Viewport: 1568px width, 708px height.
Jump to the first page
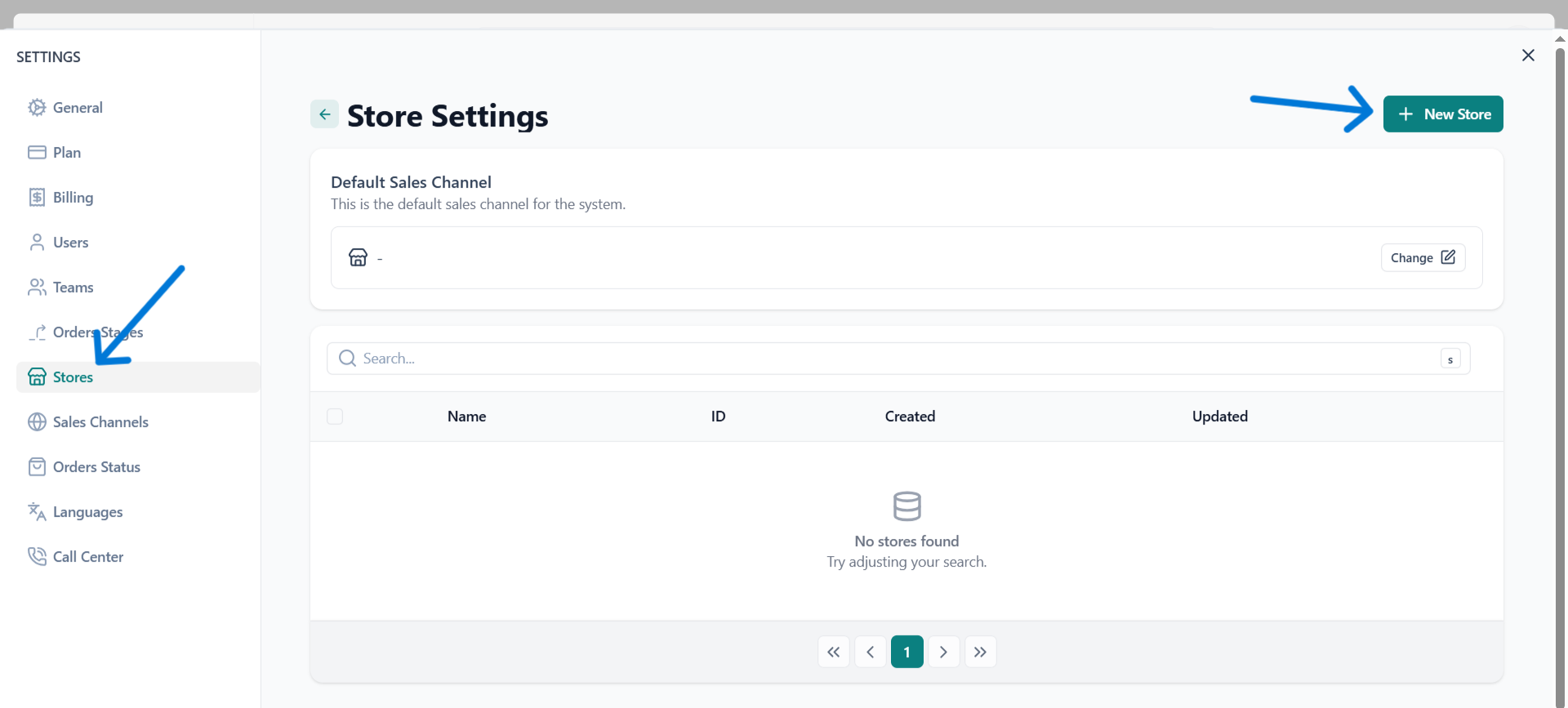point(833,652)
